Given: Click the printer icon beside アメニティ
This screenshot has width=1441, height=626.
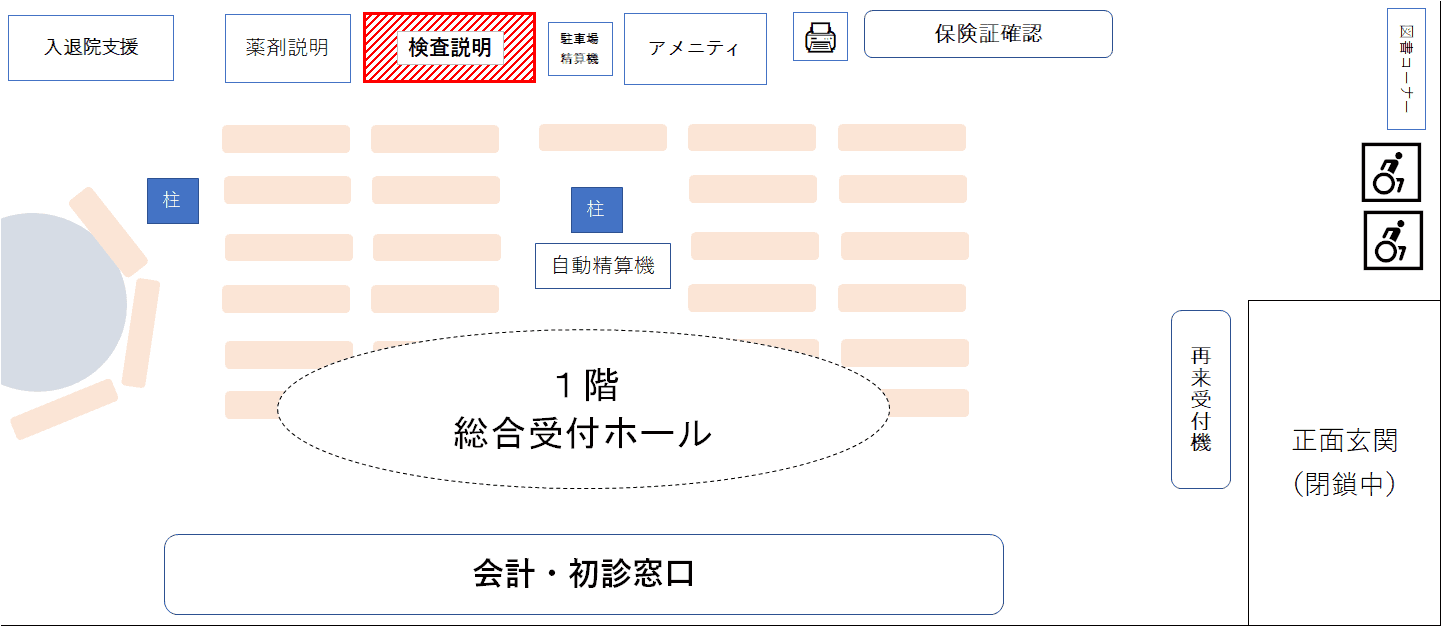Looking at the screenshot, I should pos(820,37).
